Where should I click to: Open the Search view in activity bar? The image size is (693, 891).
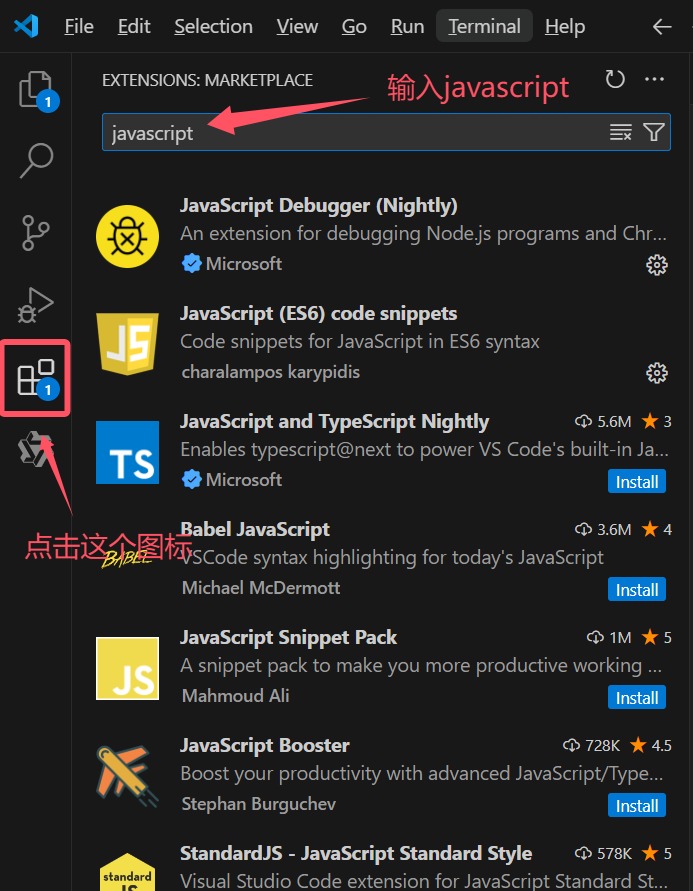click(36, 159)
